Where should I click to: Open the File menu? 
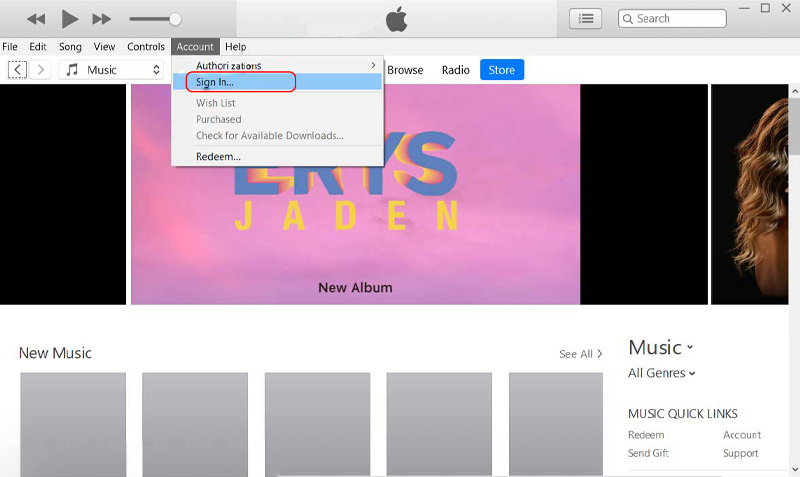click(10, 46)
